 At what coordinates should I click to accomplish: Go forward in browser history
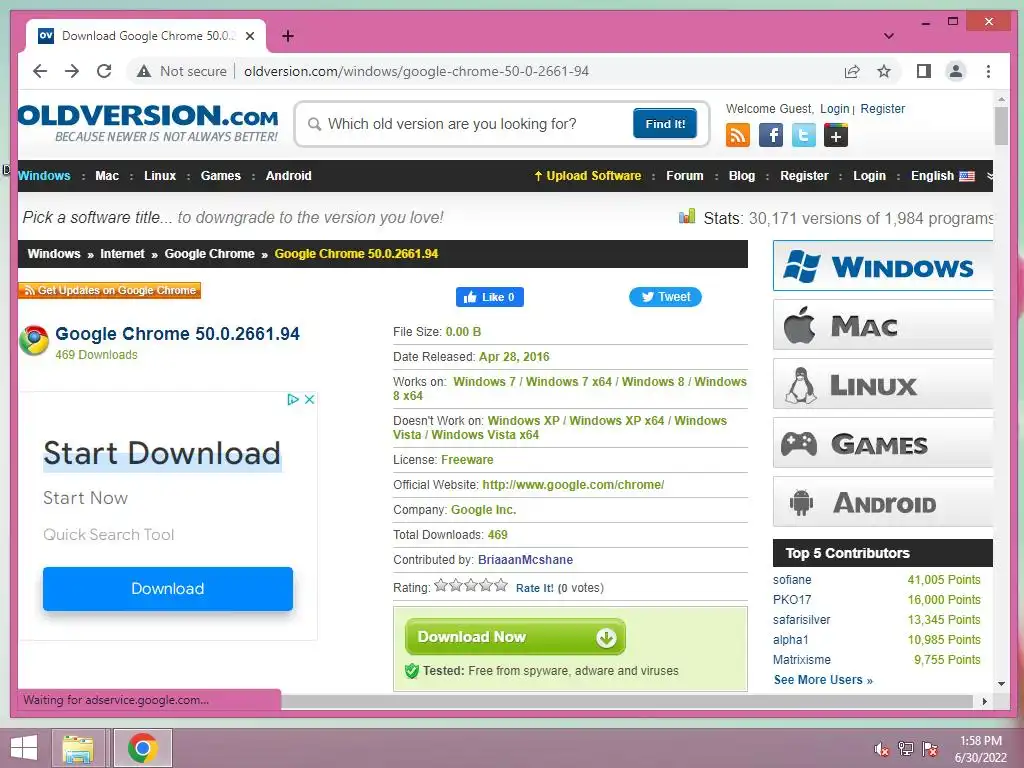point(72,71)
